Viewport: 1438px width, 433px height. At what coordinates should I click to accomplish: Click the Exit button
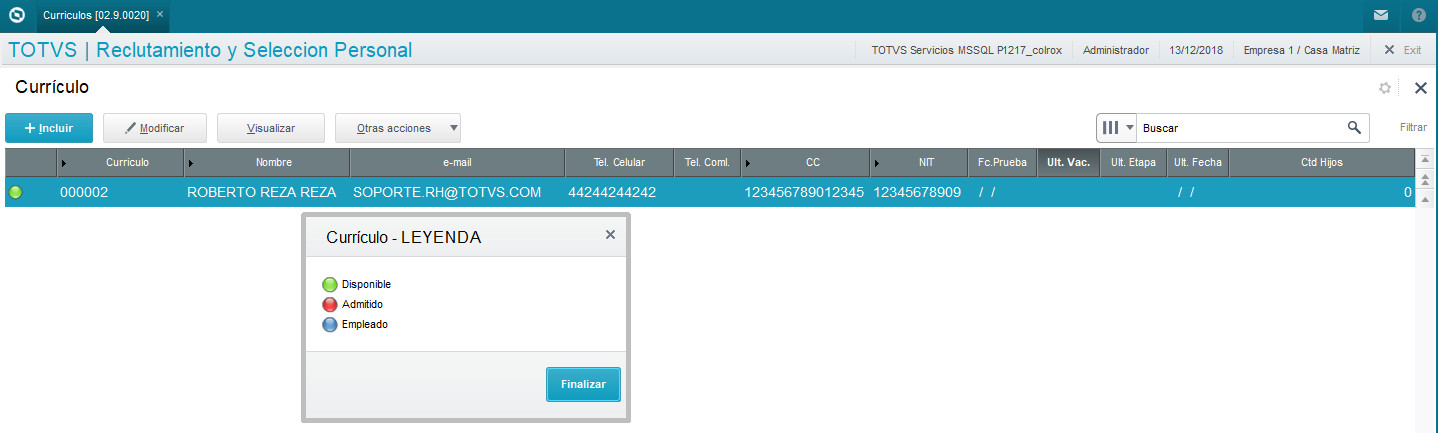pos(1402,50)
